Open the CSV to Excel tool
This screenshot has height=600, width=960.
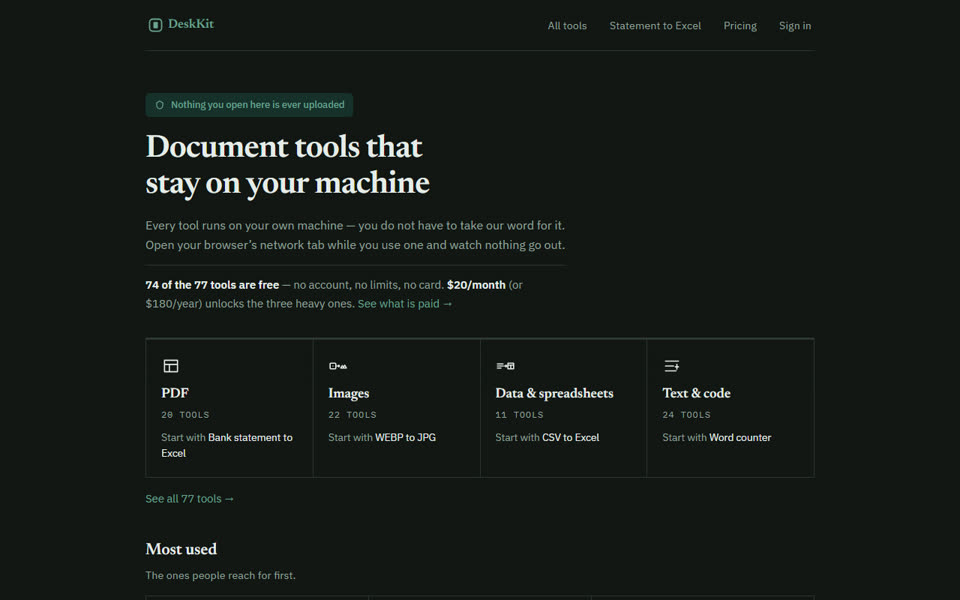click(x=571, y=437)
